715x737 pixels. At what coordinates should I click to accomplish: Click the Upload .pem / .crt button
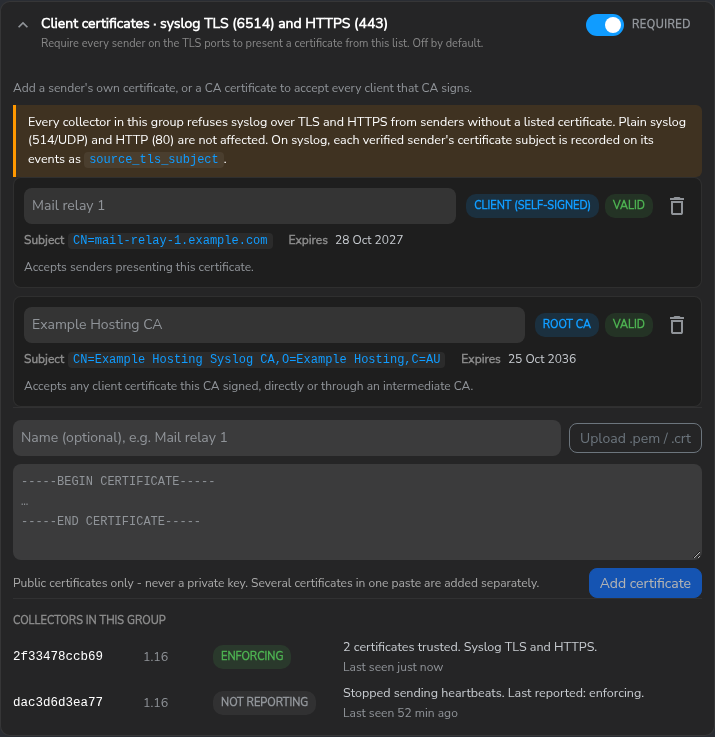[x=635, y=438]
